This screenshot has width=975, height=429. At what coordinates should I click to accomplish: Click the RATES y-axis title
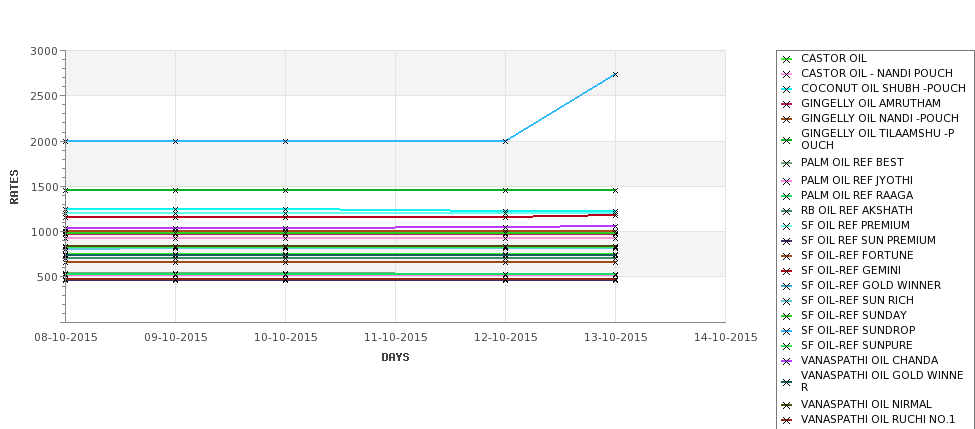(14, 187)
